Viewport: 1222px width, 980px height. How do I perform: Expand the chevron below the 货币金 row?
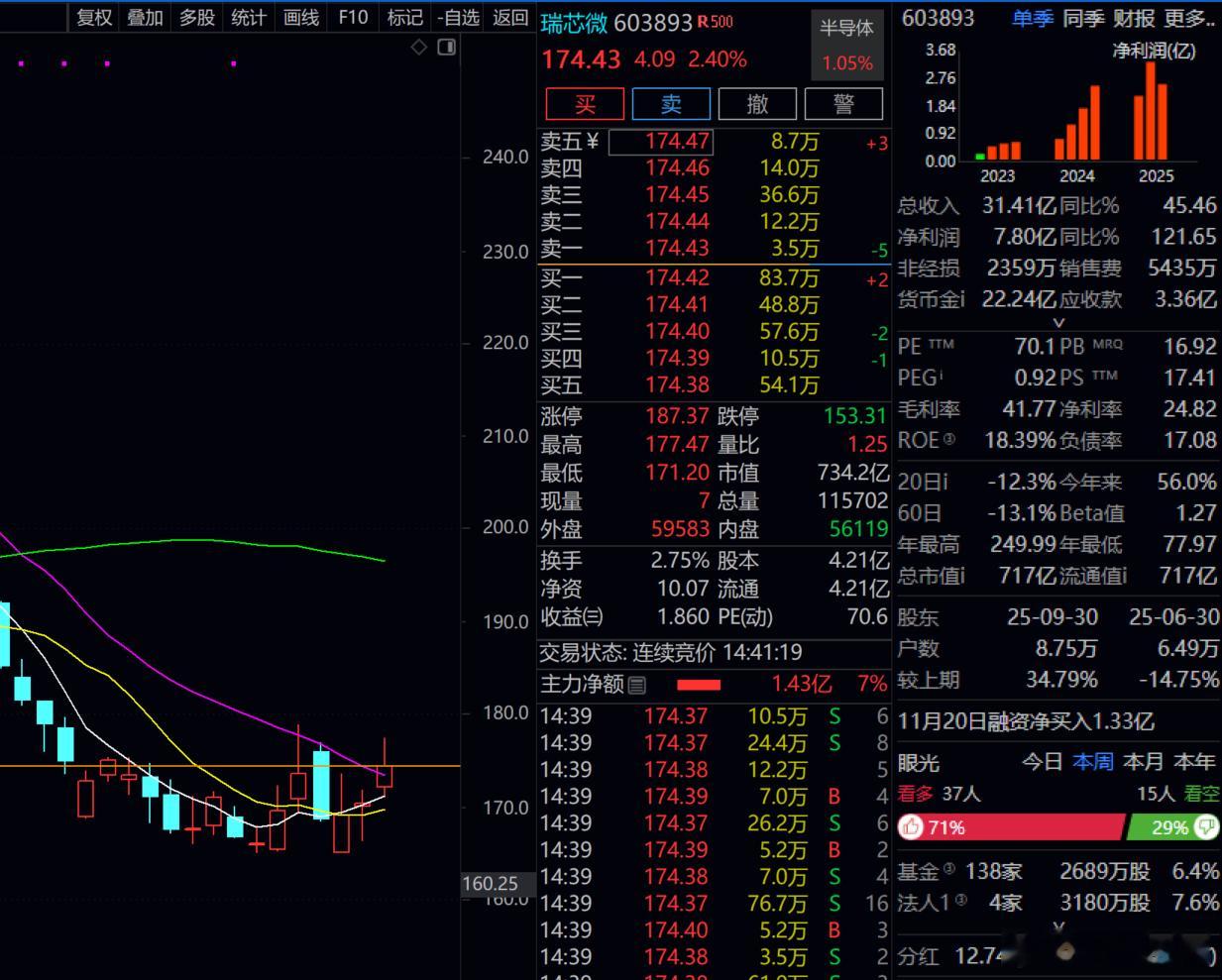point(1057,322)
